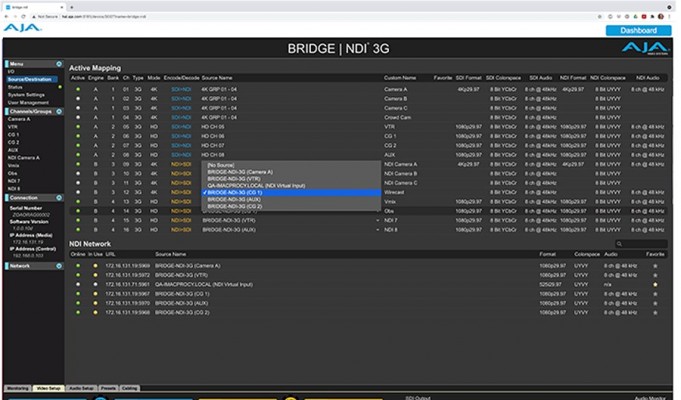Viewport: 681px width, 400px height.
Task: Open source dropdown arrow for NDI 8 row
Action: [377, 230]
